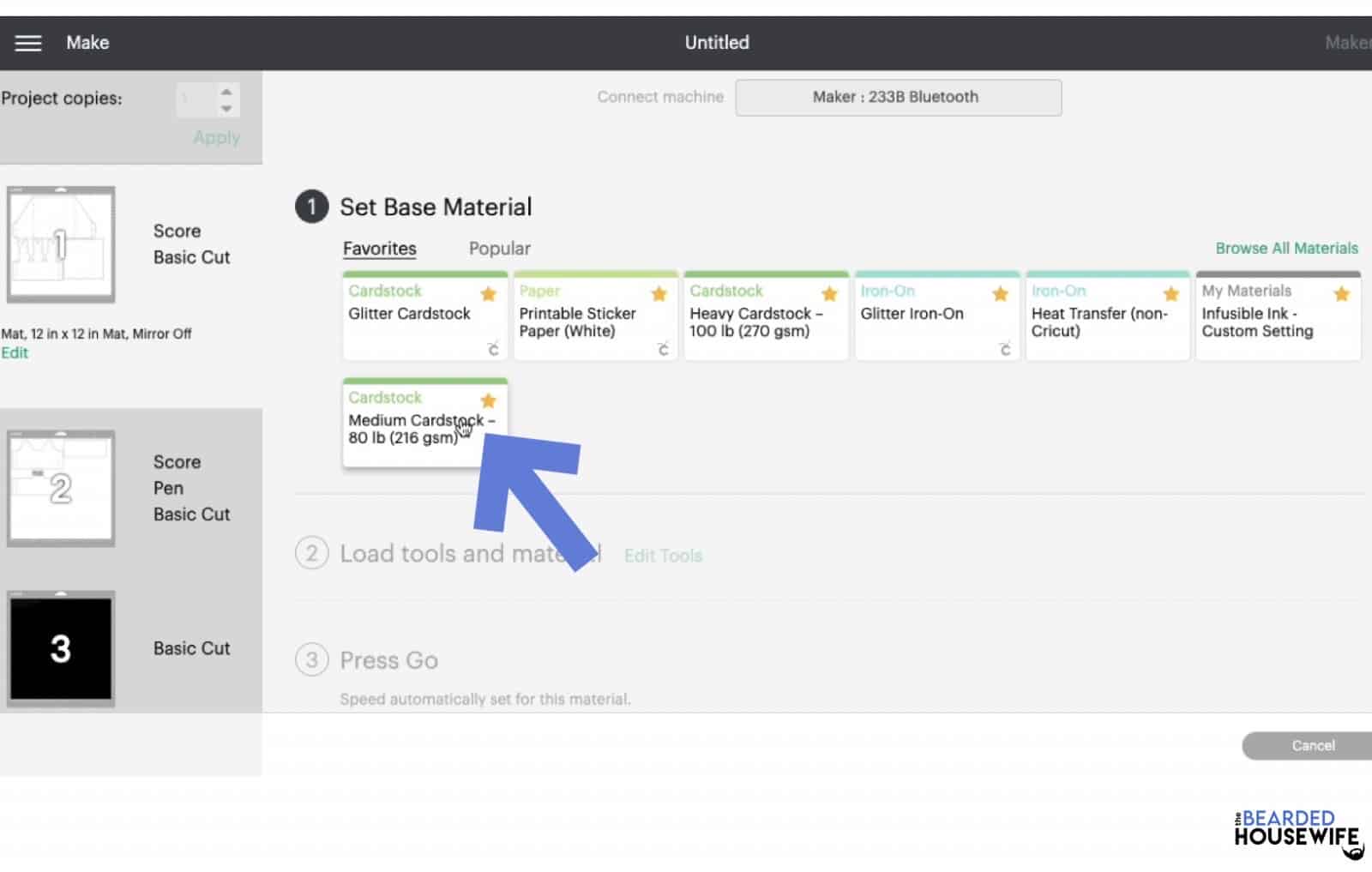Screen dimensions: 1372x872
Task: Select the mat 1 thumbnail
Action: click(61, 244)
